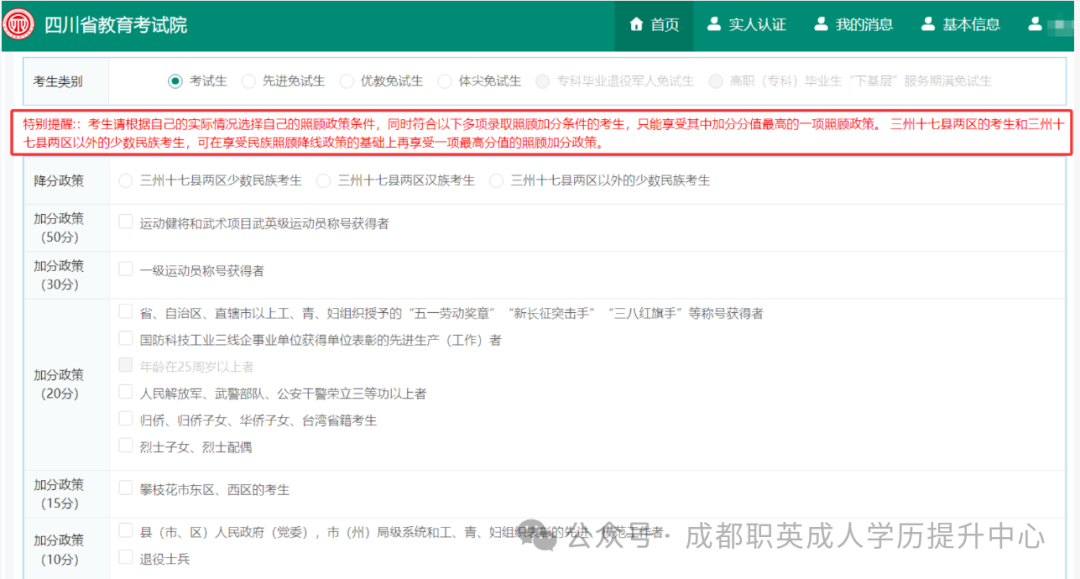1080x579 pixels.
Task: Click the Sichuan Education Examination Authority logo
Action: coord(19,24)
